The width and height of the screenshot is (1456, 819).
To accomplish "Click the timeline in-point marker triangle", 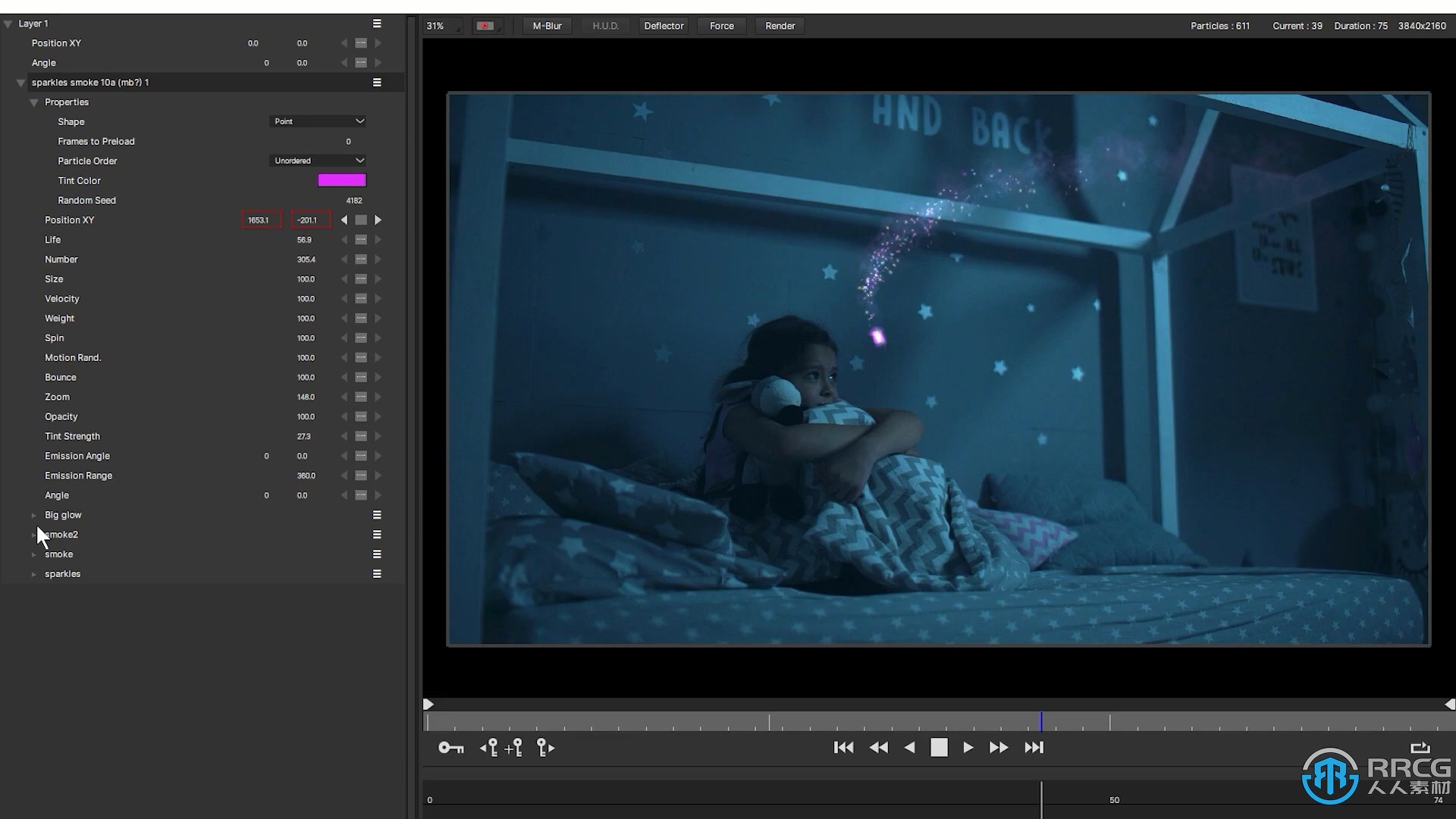I will click(x=428, y=704).
